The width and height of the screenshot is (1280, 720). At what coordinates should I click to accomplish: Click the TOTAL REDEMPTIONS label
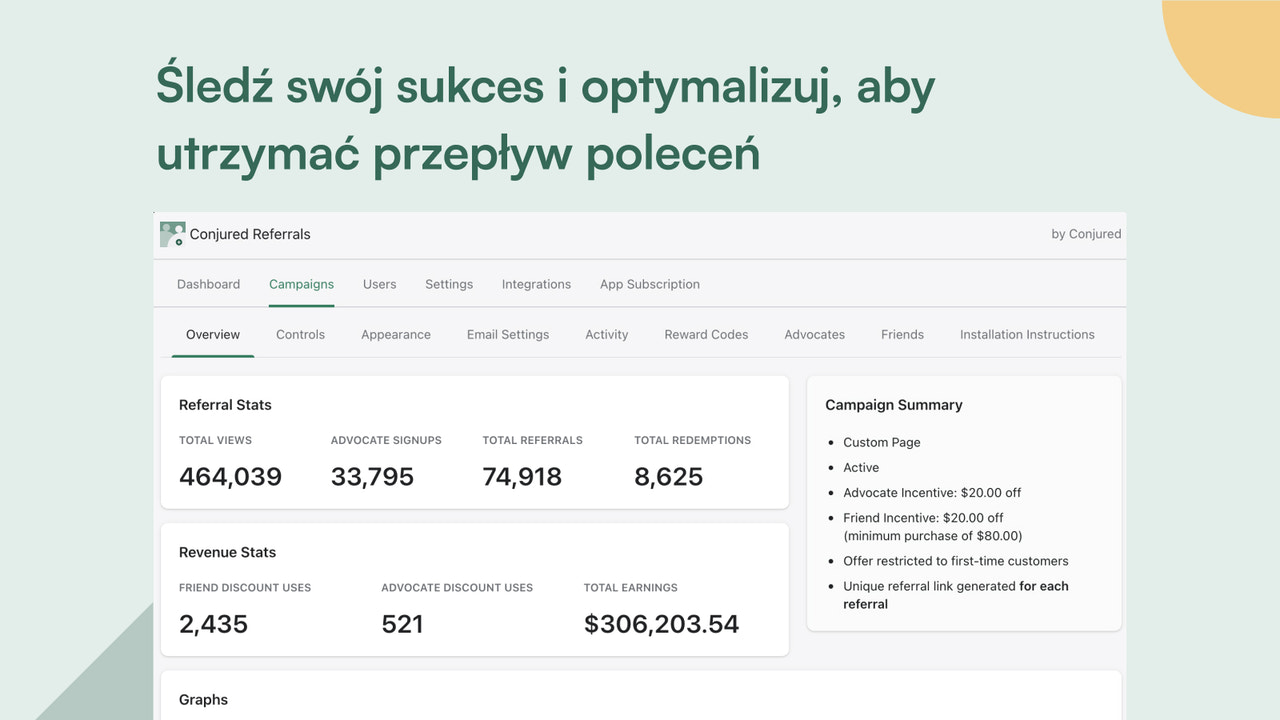pyautogui.click(x=692, y=440)
